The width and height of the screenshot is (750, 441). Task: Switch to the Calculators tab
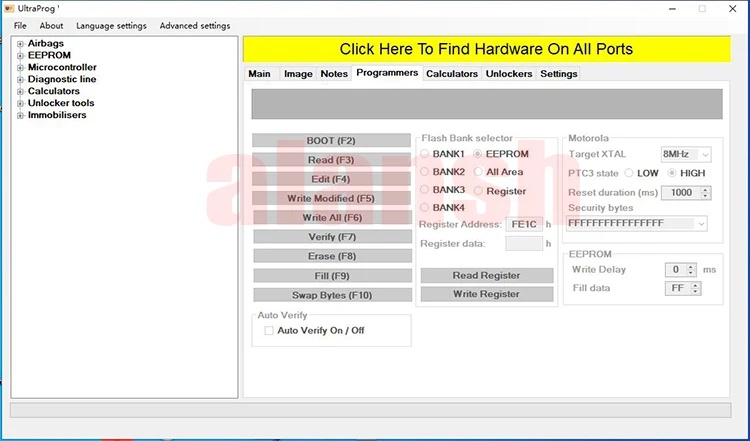[x=452, y=74]
